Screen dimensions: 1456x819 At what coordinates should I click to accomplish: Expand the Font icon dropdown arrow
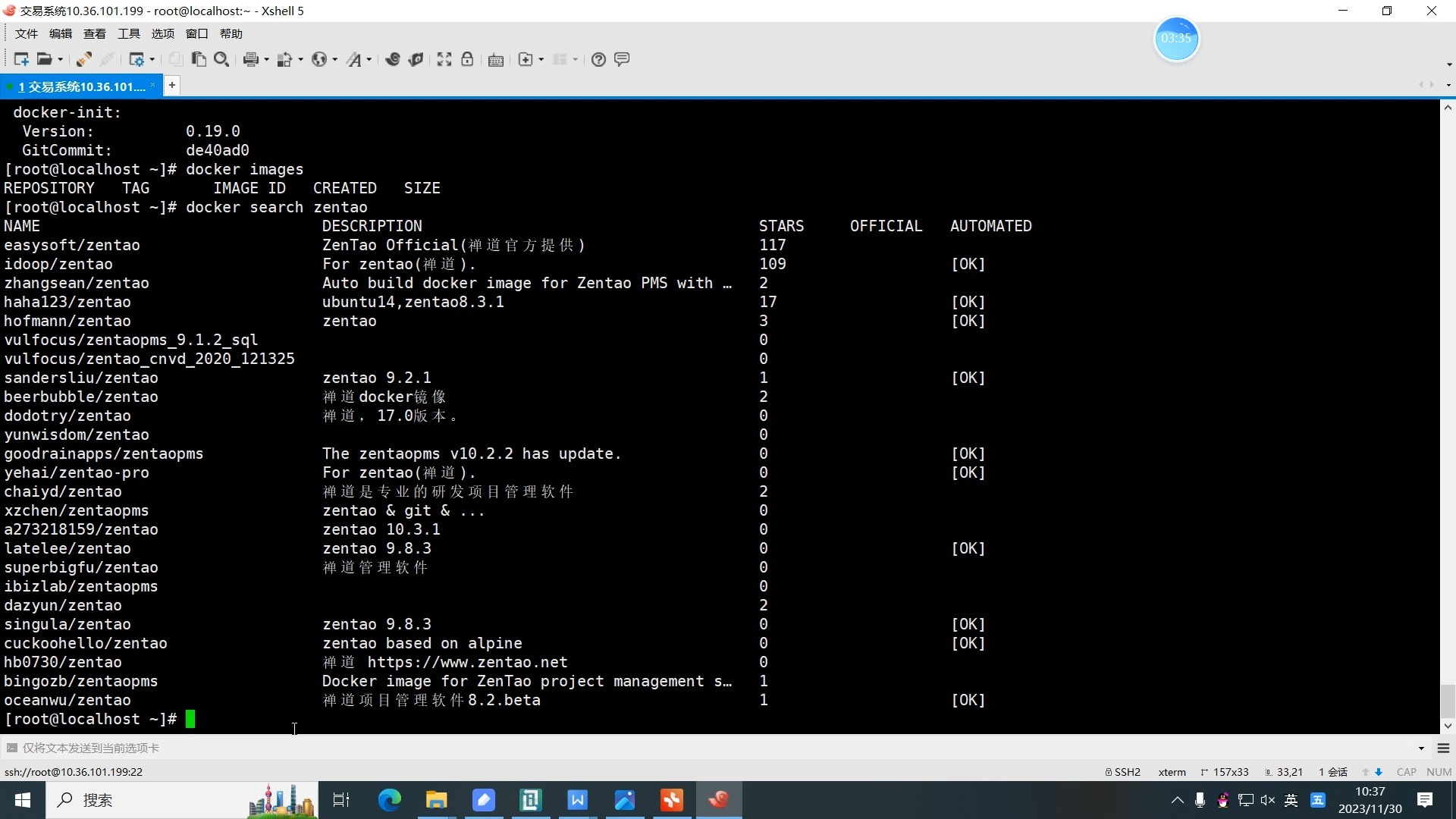tap(369, 60)
